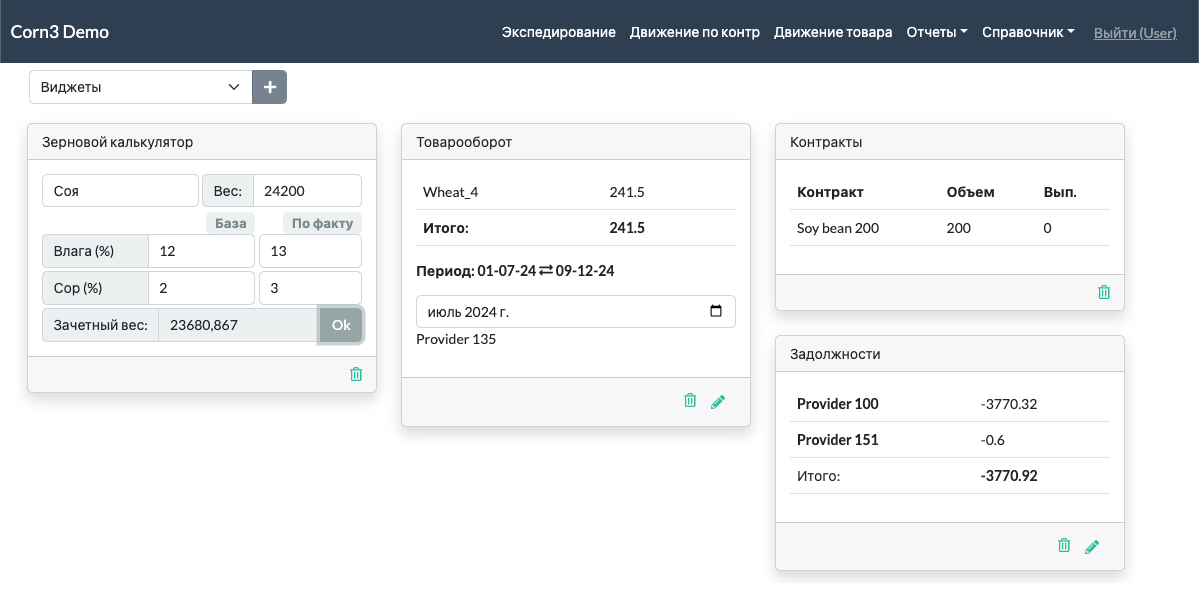Edit the Товарооборот widget with pencil icon
This screenshot has height=602, width=1199.
pos(718,402)
